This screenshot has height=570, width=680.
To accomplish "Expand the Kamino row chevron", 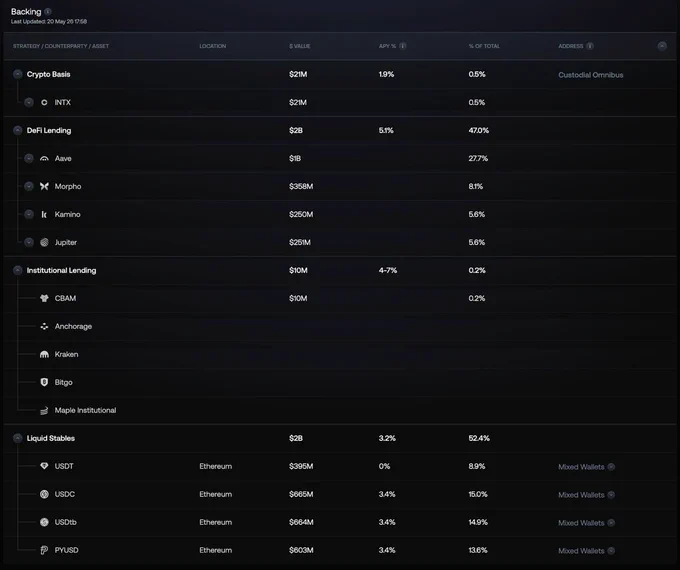I will click(x=29, y=214).
